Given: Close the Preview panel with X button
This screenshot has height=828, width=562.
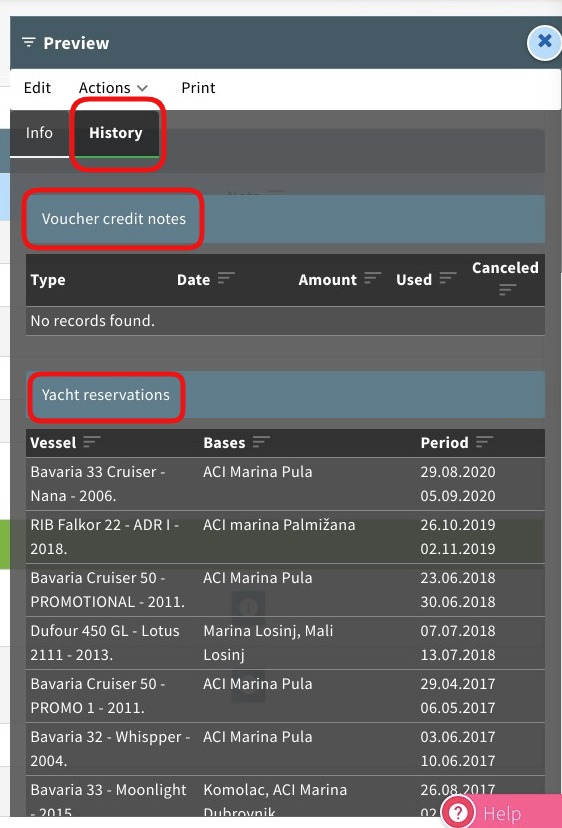Looking at the screenshot, I should [544, 42].
